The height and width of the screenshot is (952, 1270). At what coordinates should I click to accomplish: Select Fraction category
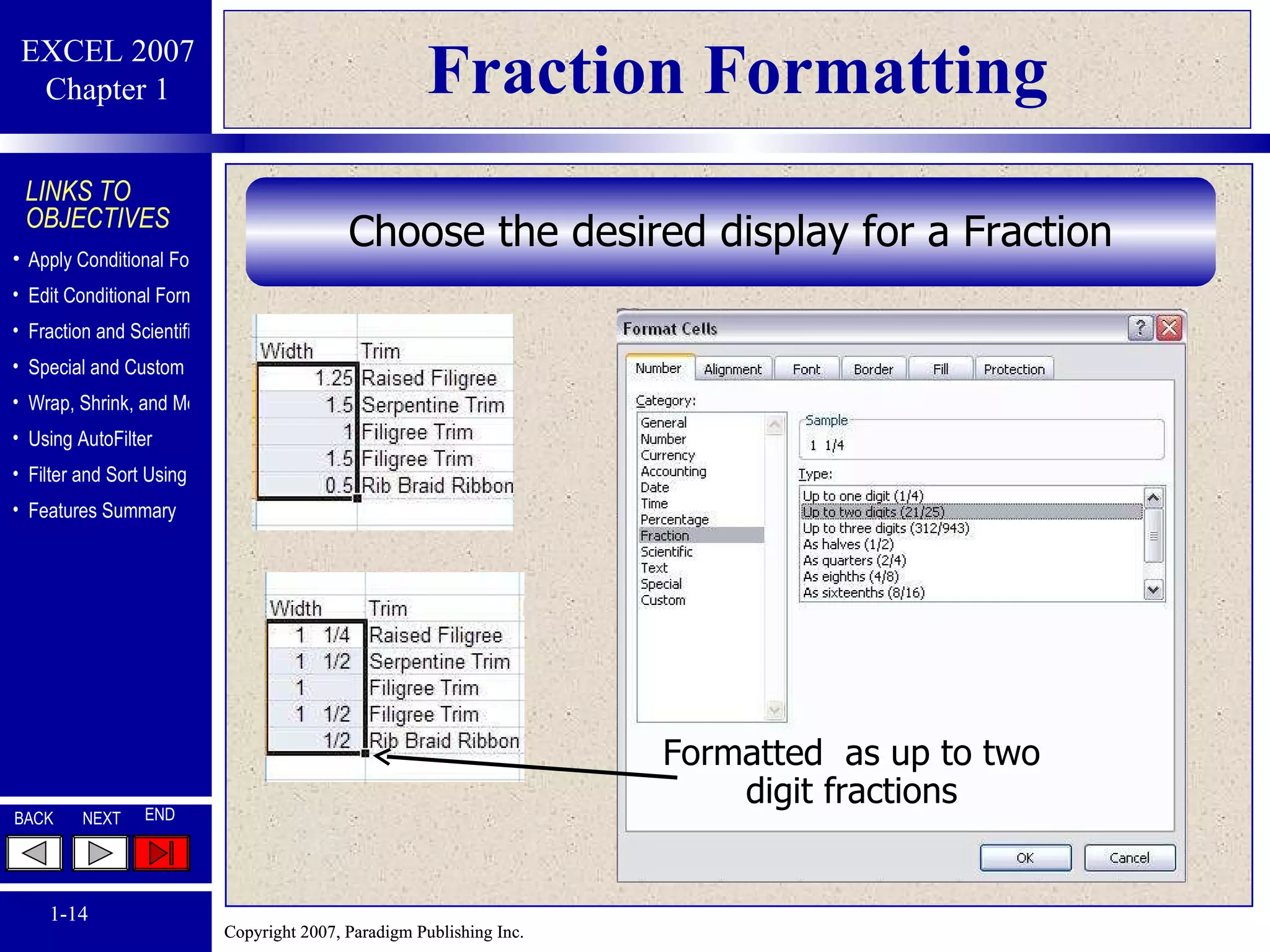point(701,535)
